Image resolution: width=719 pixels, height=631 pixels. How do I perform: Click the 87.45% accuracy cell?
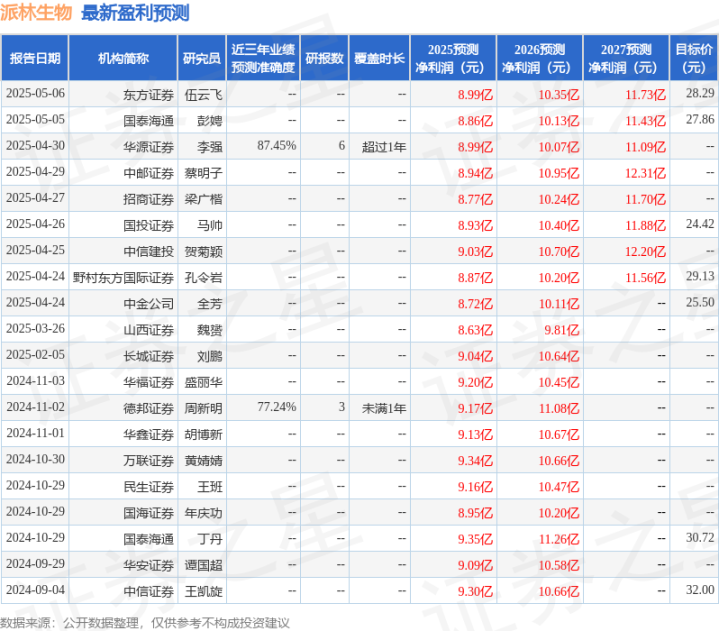coord(277,146)
